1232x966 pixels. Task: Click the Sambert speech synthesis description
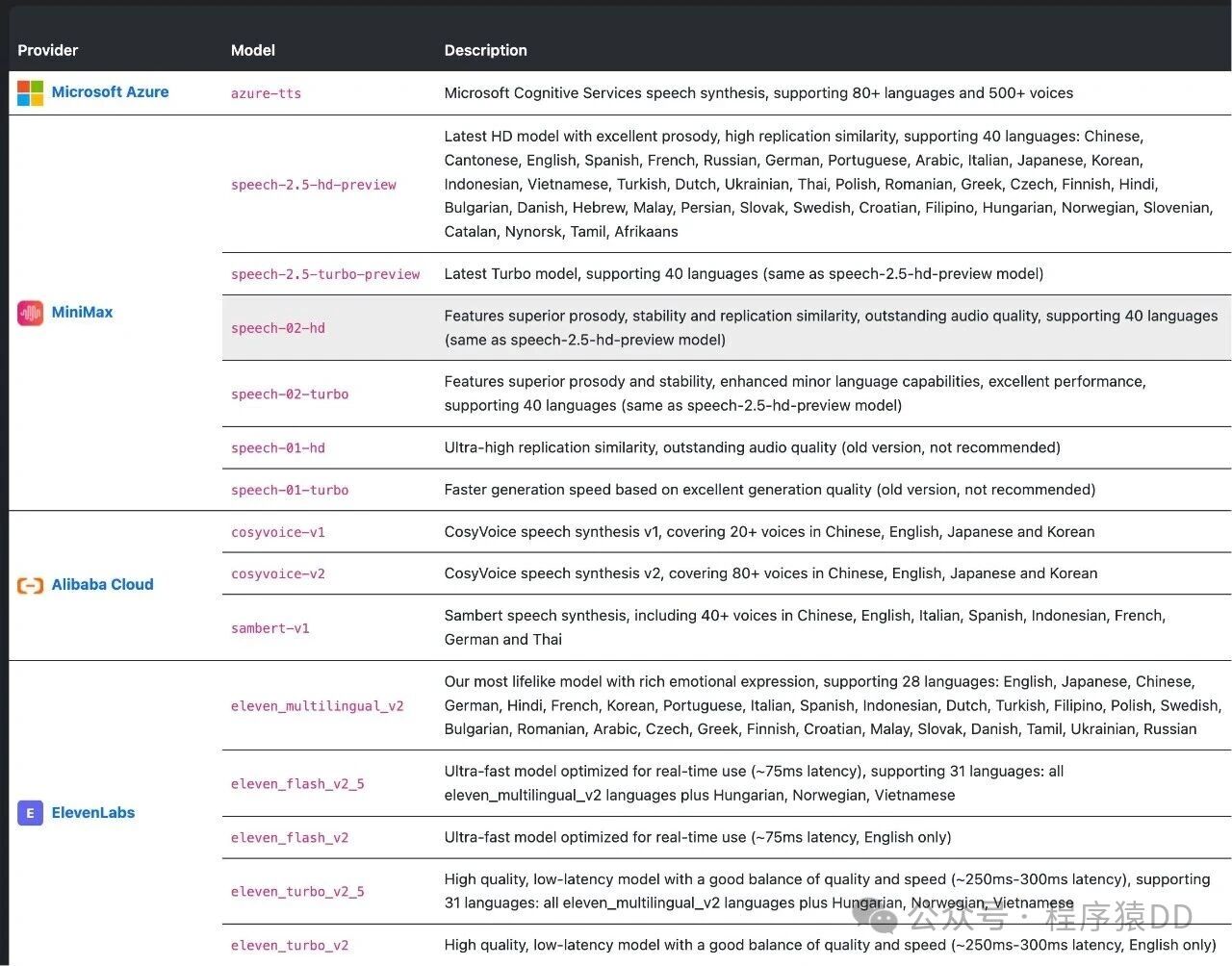805,627
